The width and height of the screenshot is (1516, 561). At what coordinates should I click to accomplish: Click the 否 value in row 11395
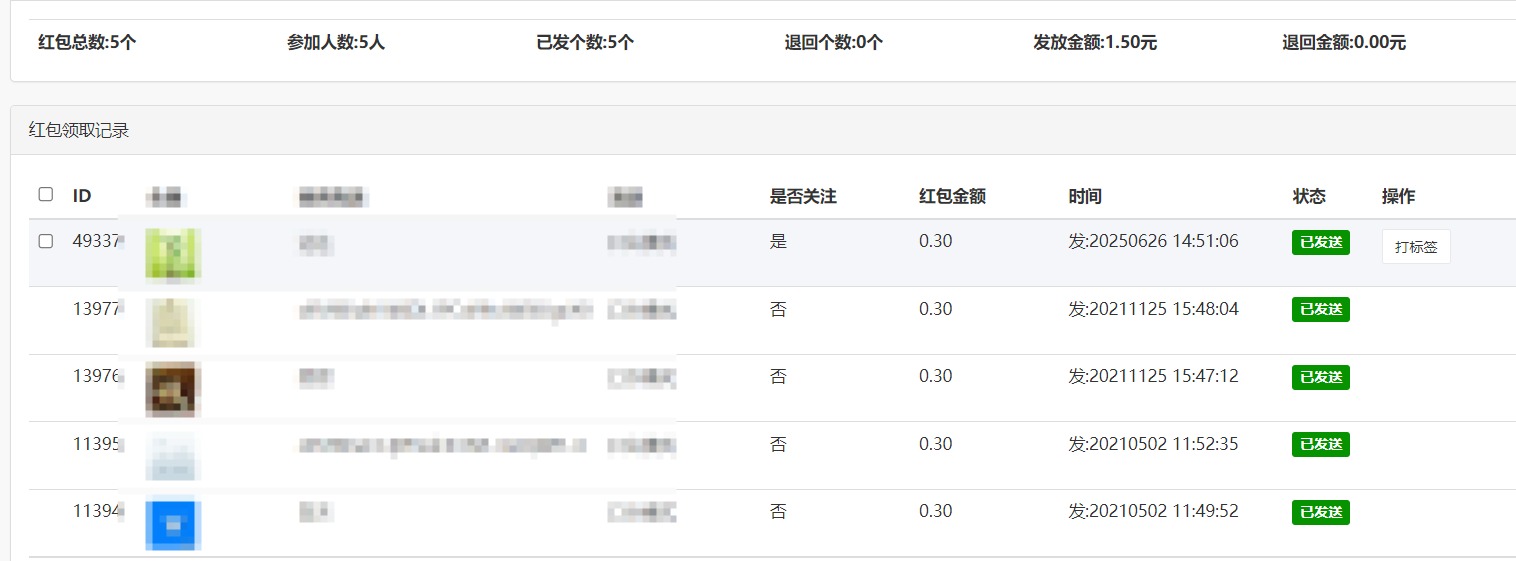(778, 444)
